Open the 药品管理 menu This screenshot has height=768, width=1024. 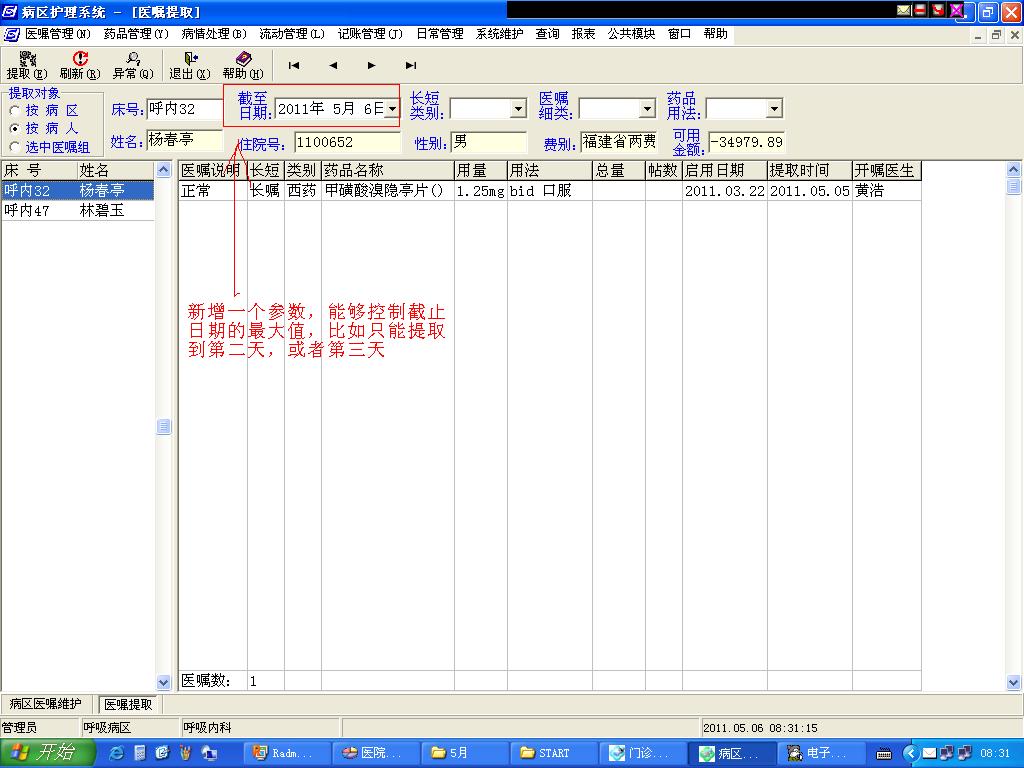tap(136, 34)
